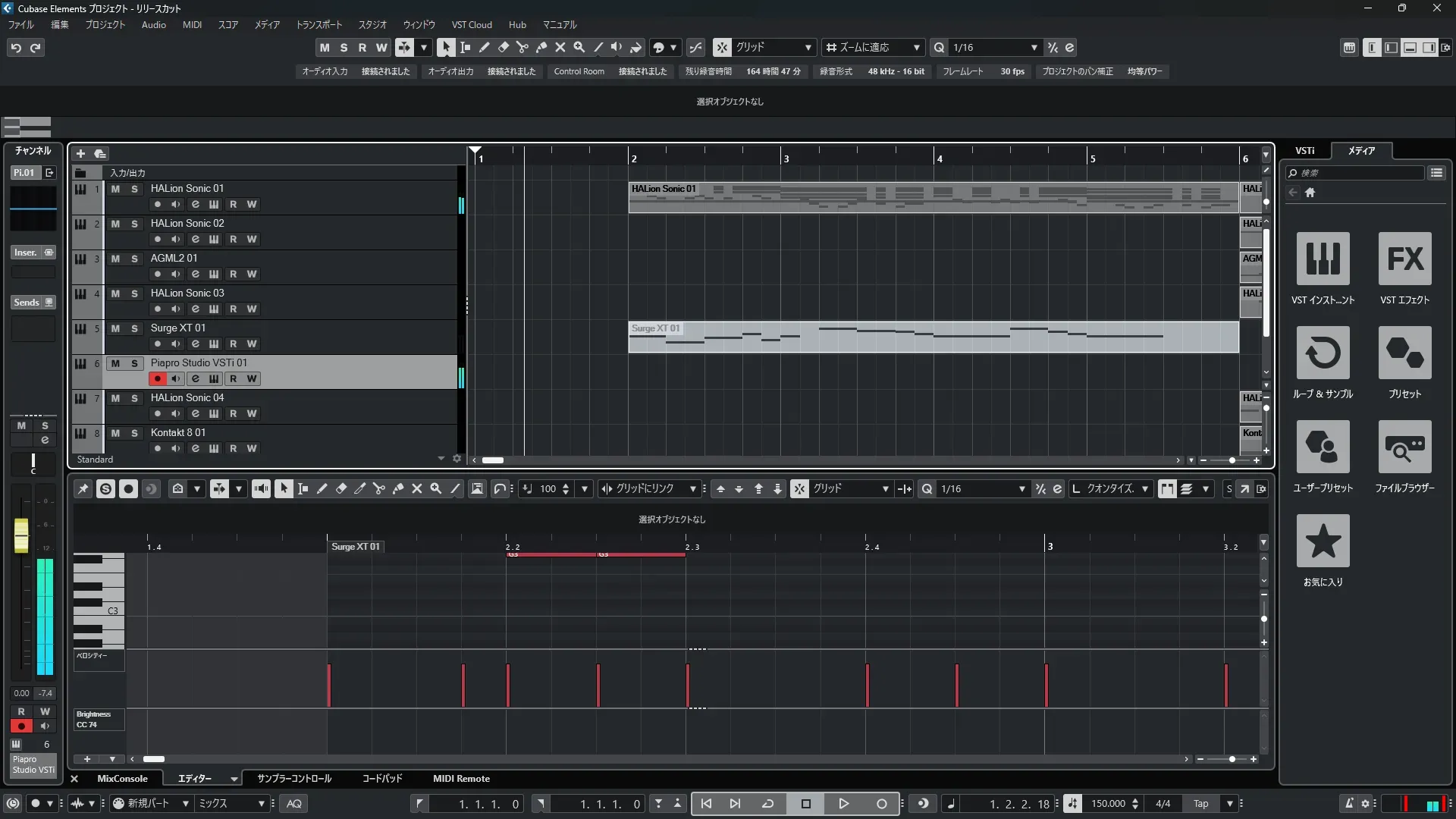Open the main 1/16 quantize preset dropdown
Viewport: 1456px width, 819px height.
(x=1034, y=48)
